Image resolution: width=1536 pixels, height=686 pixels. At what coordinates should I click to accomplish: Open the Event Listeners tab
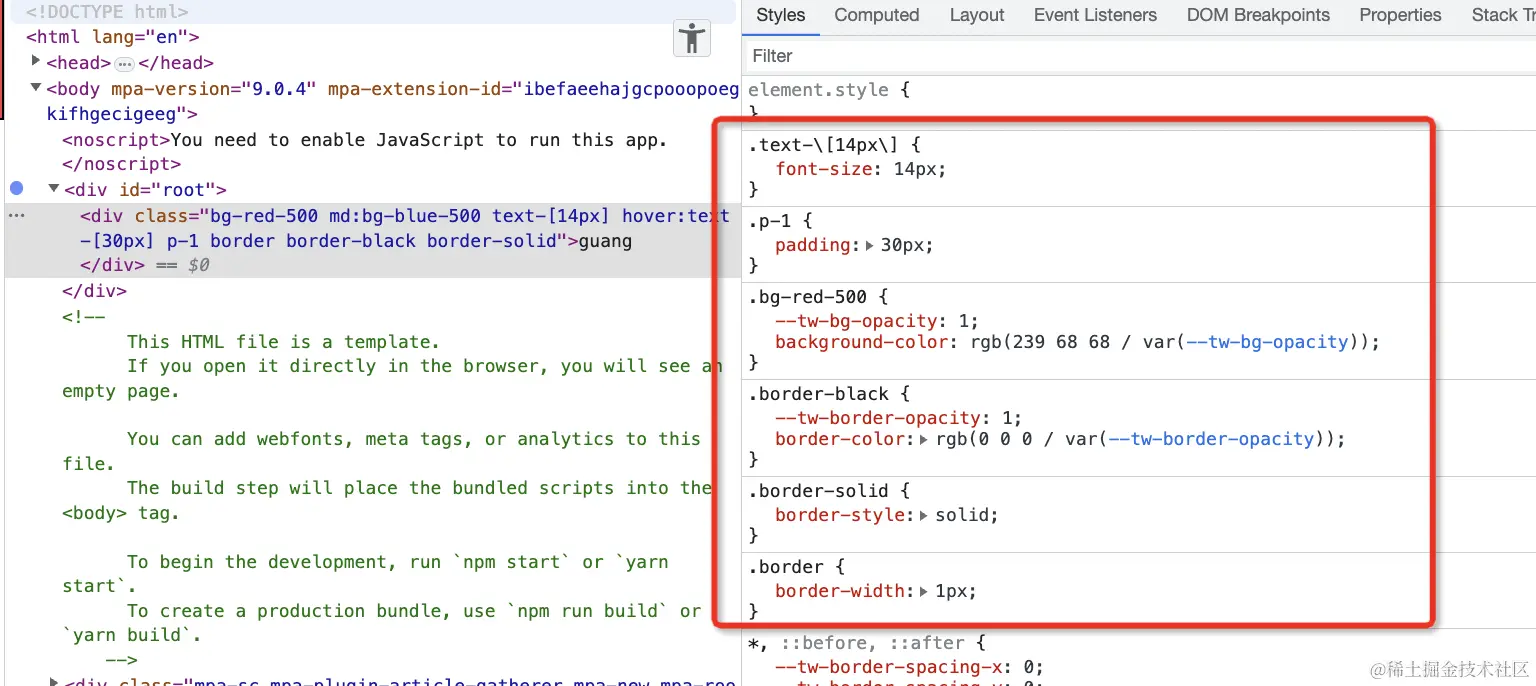coord(1095,15)
